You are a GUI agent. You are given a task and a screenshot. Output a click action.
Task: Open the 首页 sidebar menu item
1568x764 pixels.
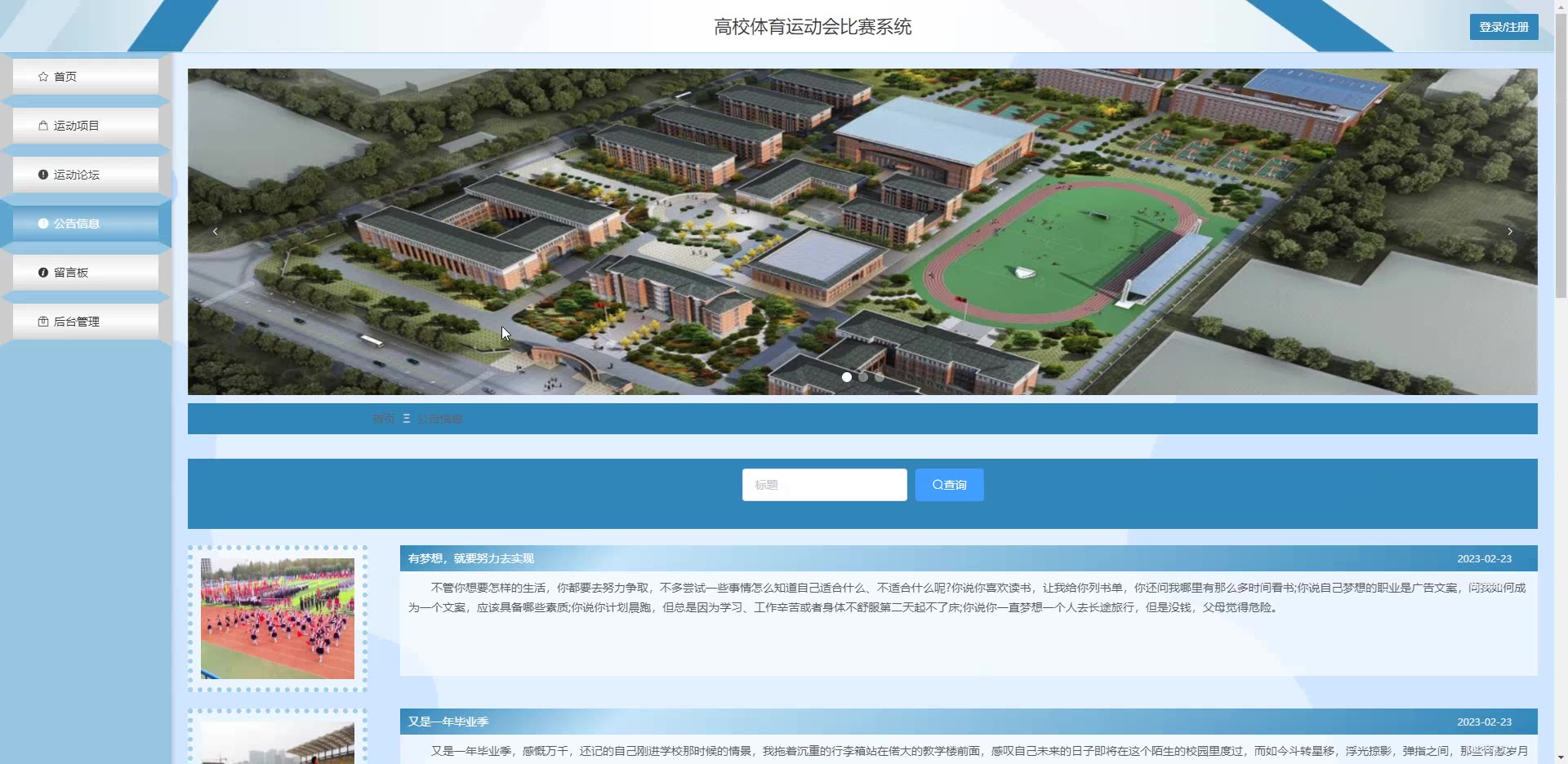pyautogui.click(x=86, y=77)
